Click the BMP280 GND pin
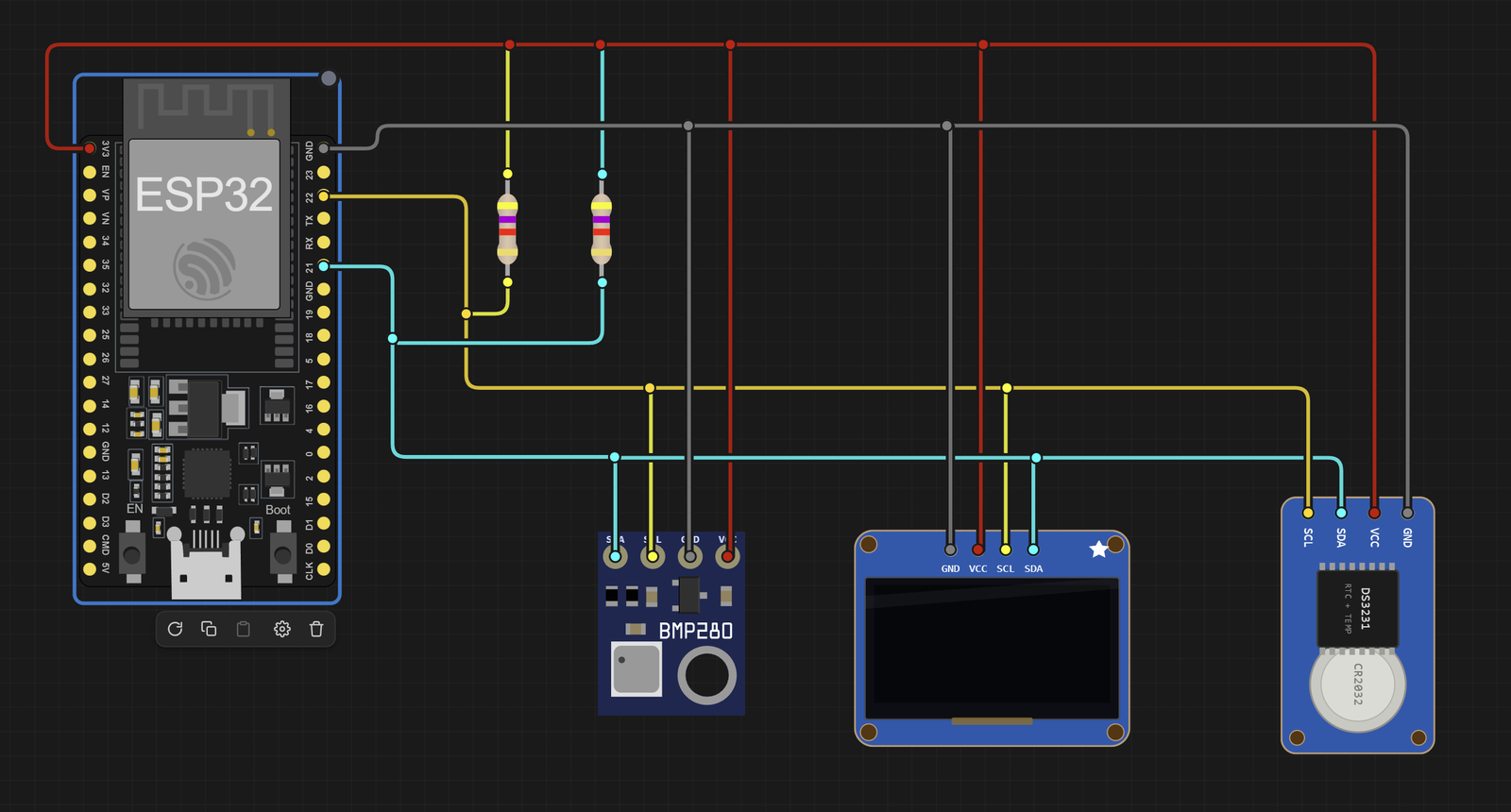The height and width of the screenshot is (812, 1511). click(690, 556)
